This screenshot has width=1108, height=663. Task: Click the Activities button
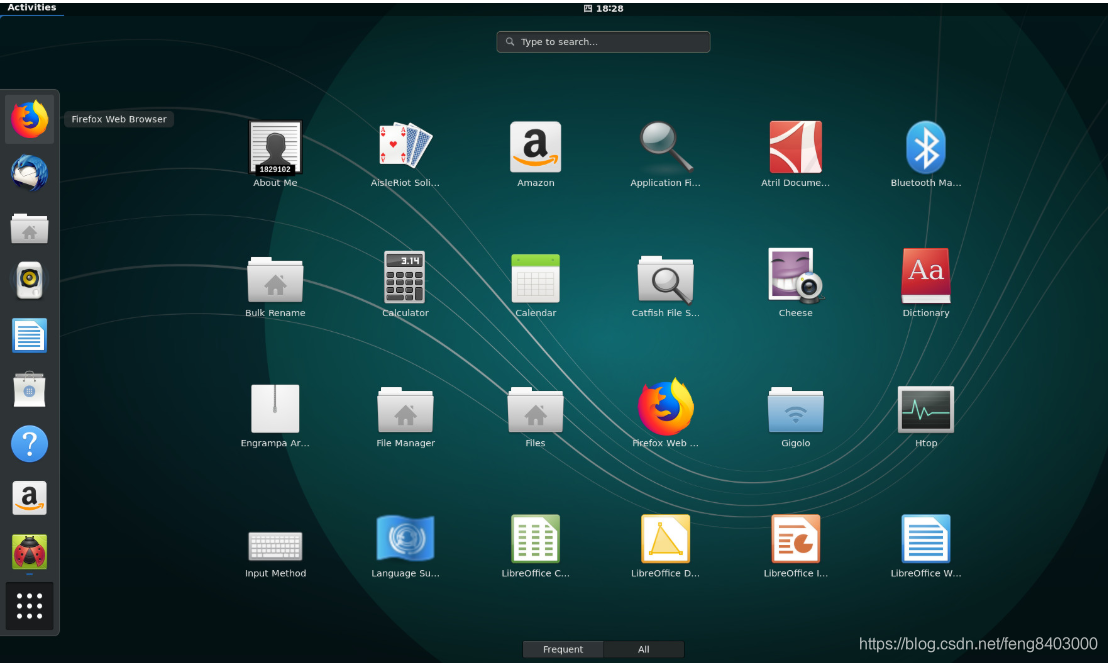32,8
